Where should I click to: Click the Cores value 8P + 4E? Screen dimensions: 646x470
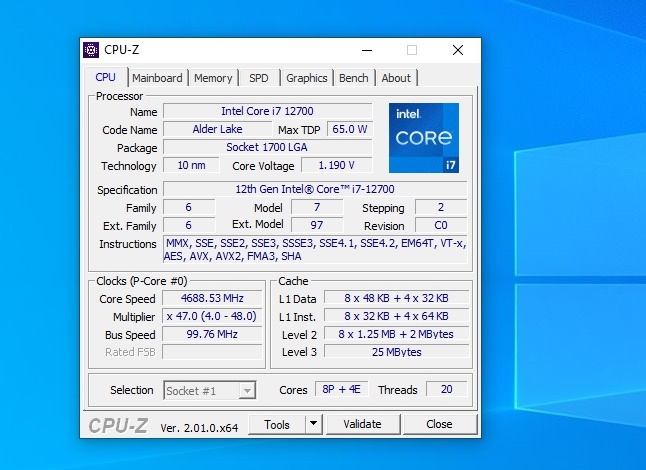point(342,389)
